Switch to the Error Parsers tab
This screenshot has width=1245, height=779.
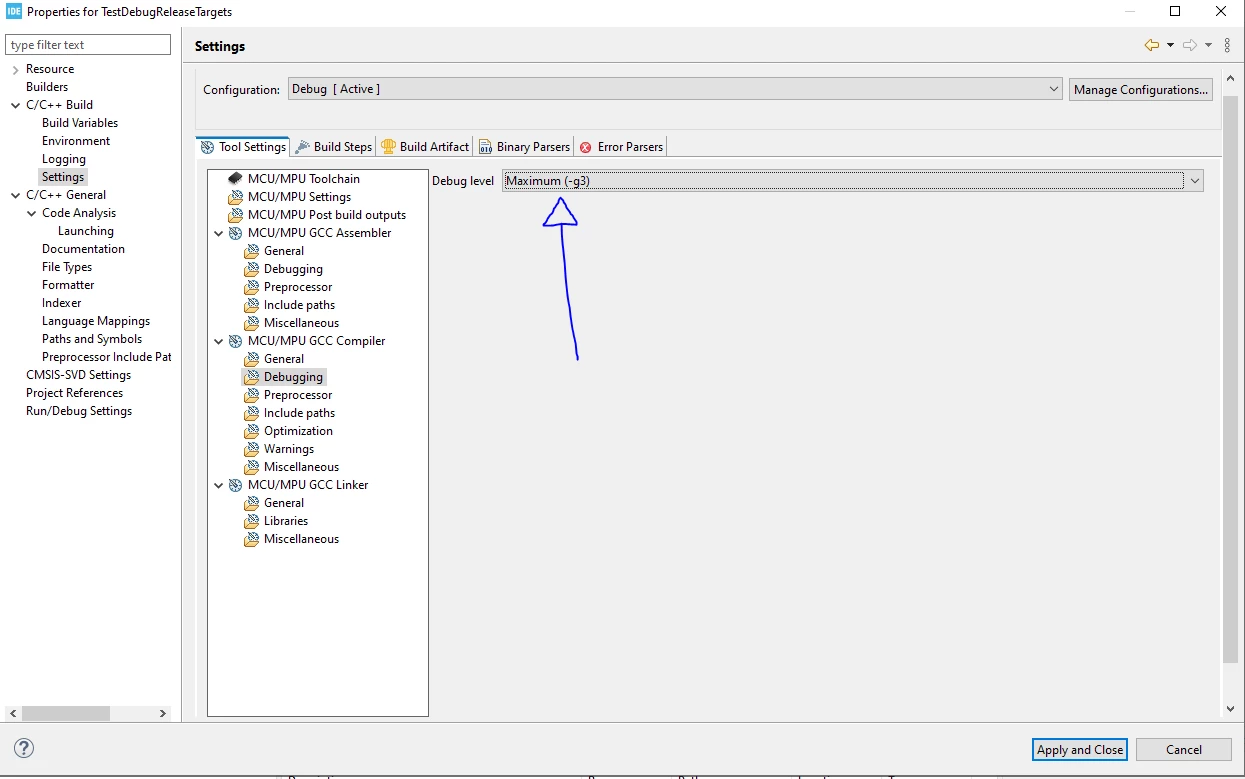pyautogui.click(x=621, y=146)
